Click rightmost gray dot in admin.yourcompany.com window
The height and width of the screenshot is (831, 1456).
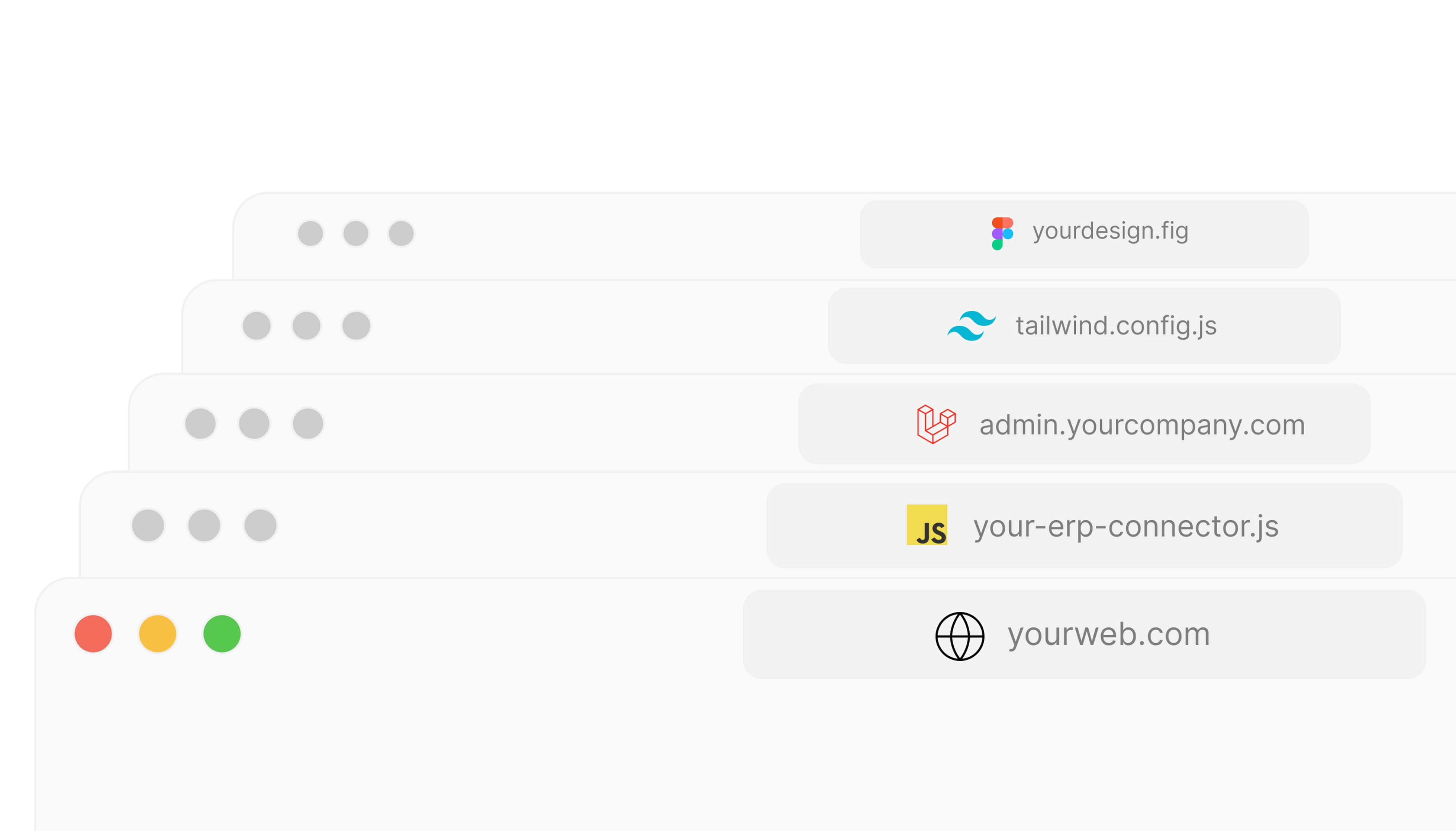tap(308, 424)
